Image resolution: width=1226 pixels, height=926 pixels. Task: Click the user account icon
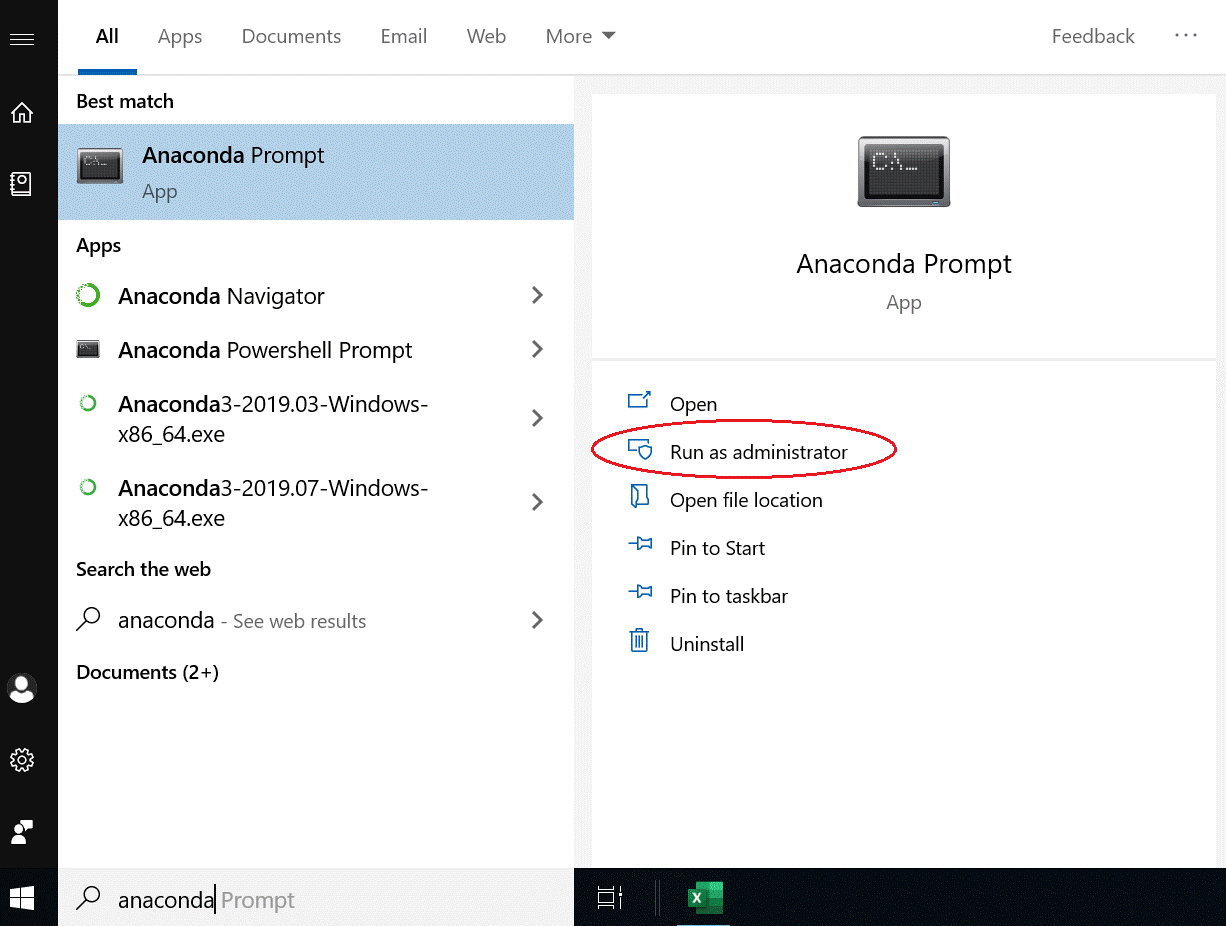pos(22,688)
